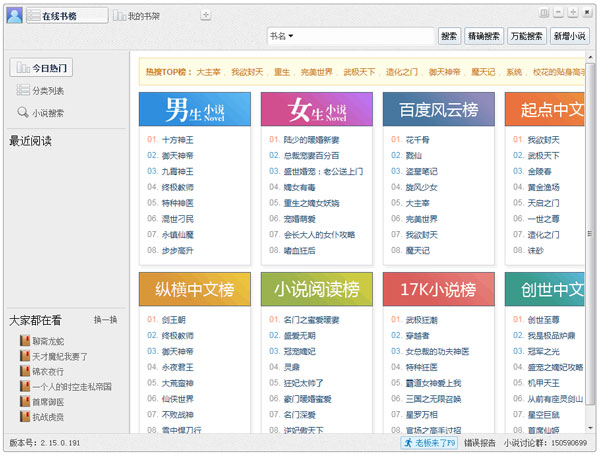Click hot search term 重生
This screenshot has height=455, width=600.
click(282, 72)
